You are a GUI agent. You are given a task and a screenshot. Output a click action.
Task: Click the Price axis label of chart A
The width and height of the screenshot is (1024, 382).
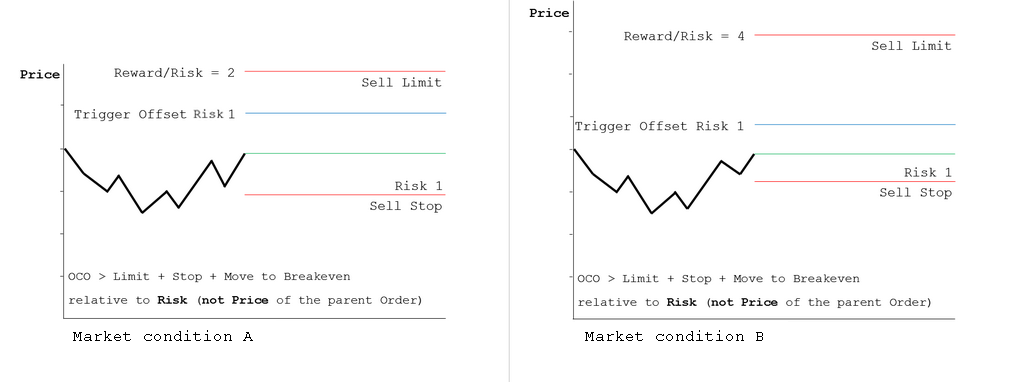[x=40, y=74]
